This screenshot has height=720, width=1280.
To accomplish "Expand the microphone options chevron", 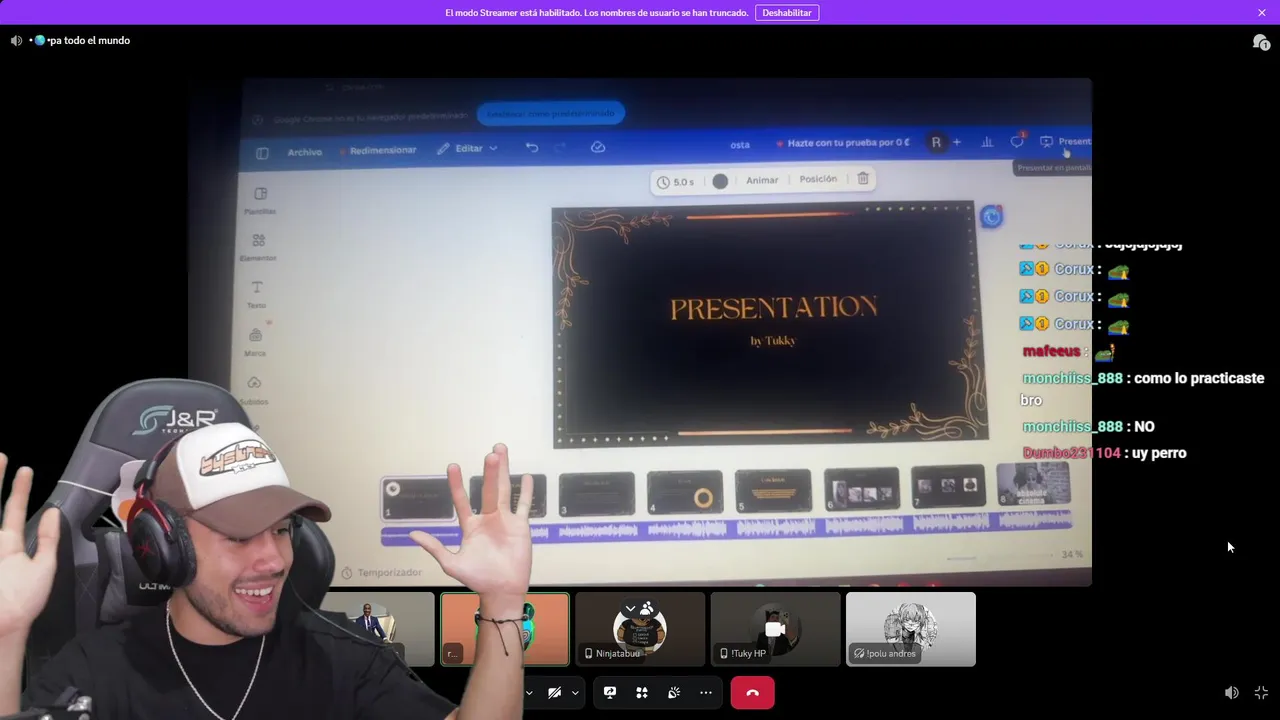I will click(x=529, y=692).
